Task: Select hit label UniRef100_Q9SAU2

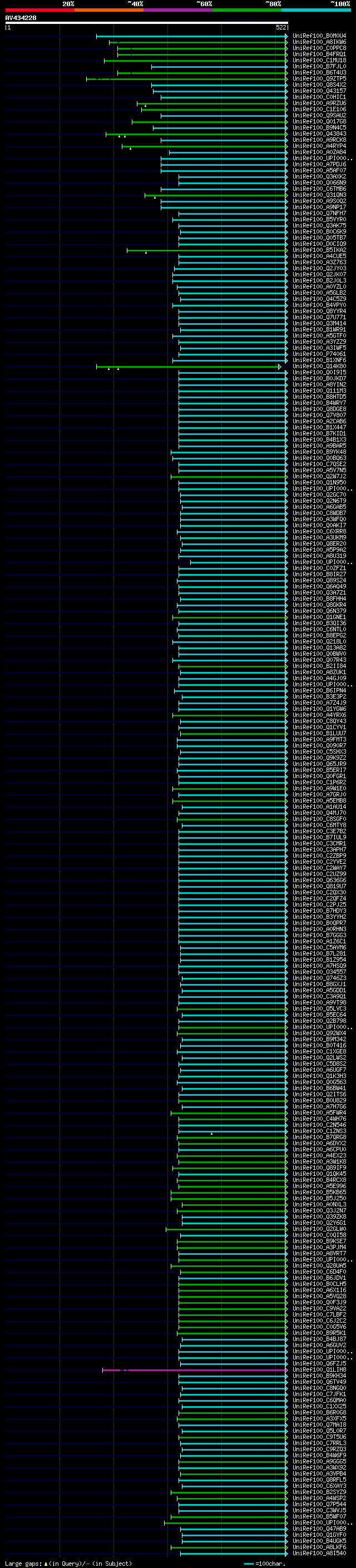Action: (319, 115)
